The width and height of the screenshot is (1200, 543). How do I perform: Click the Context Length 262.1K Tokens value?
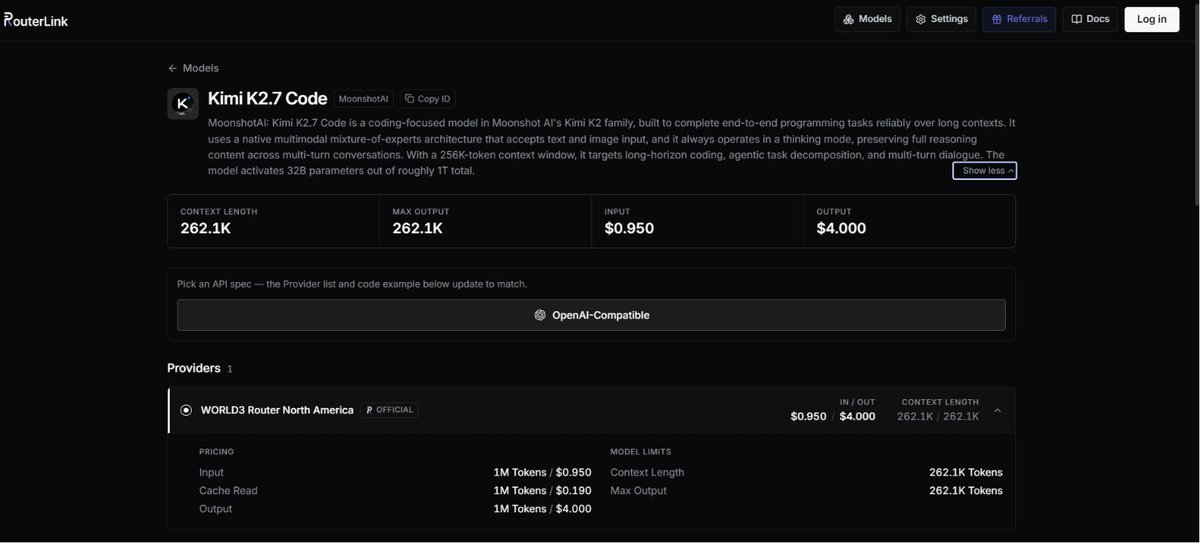click(x=966, y=472)
